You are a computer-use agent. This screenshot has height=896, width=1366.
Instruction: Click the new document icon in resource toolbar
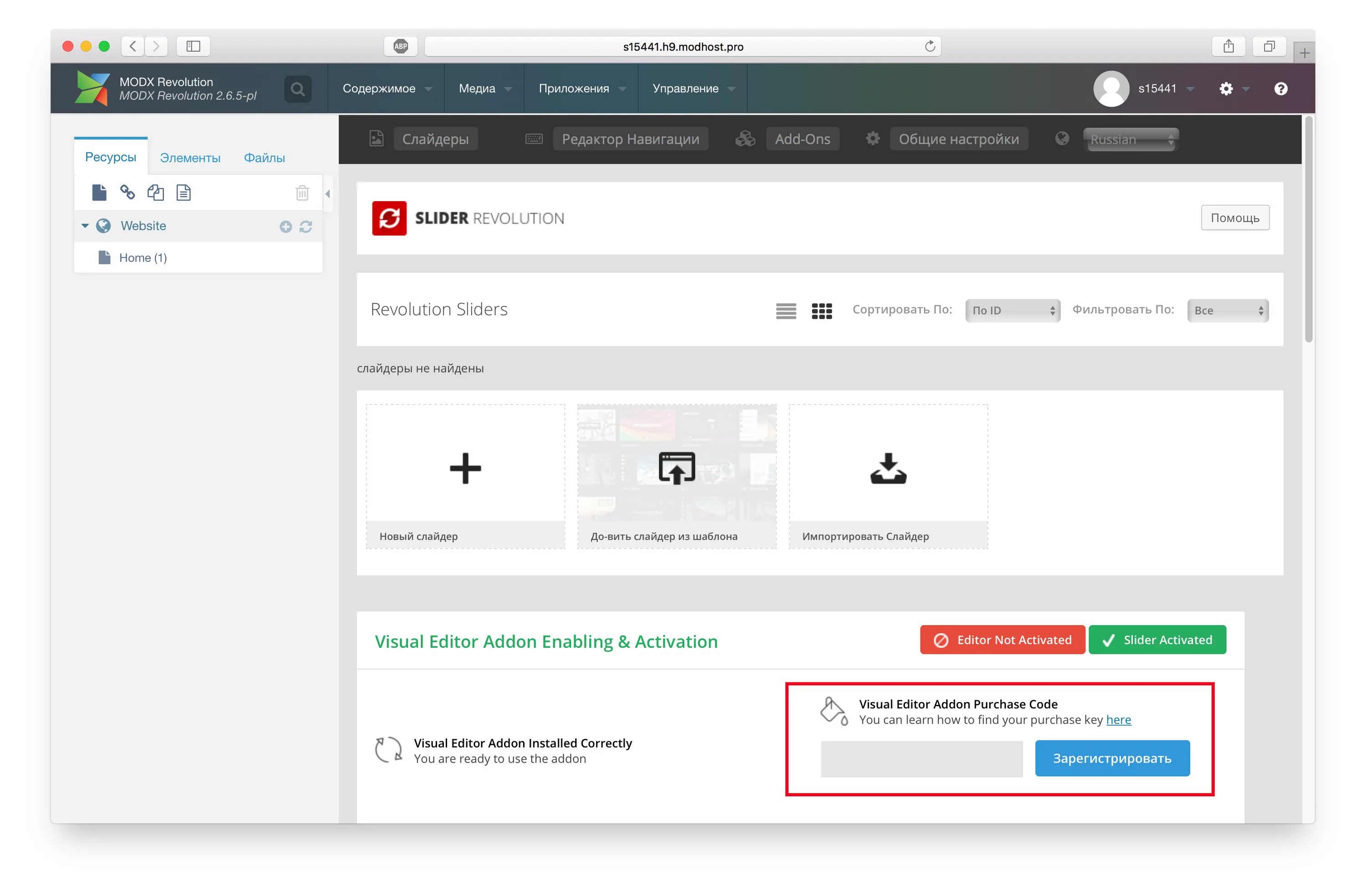coord(99,192)
